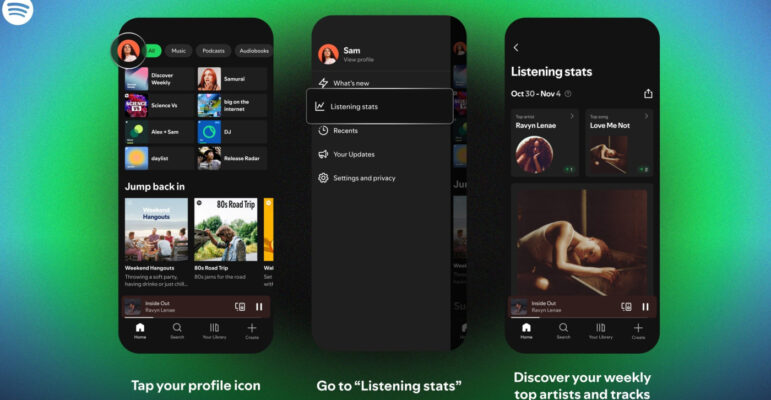This screenshot has height=400, width=771.
Task: Open big on the internet tile
Action: click(232, 105)
